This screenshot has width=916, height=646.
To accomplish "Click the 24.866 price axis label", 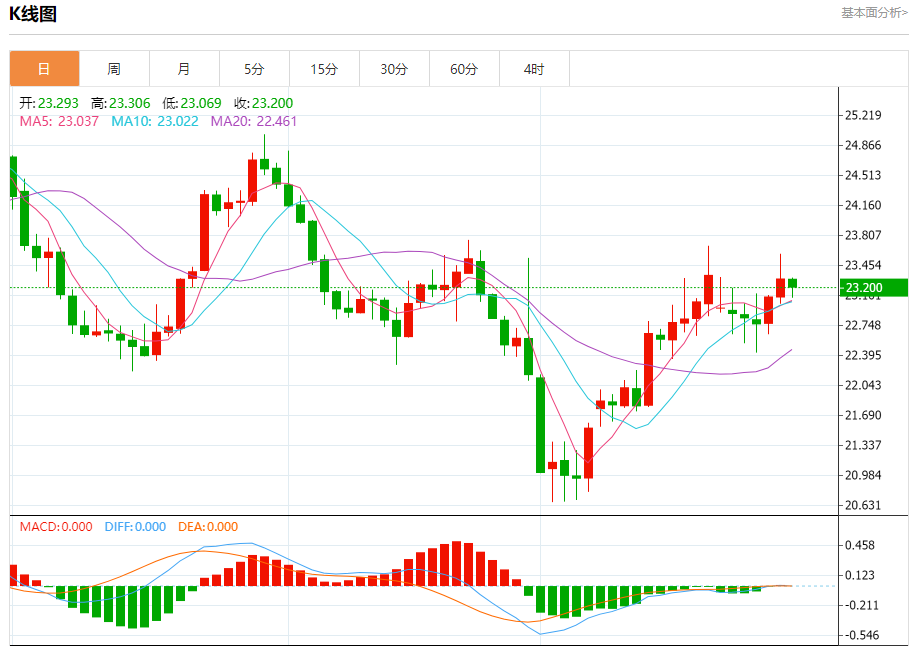I will (863, 145).
